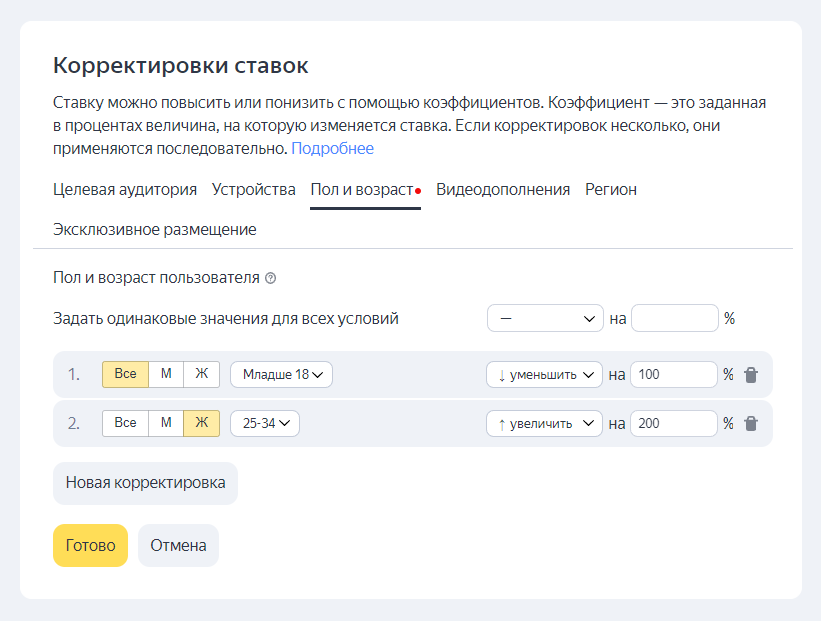Delete the second adjustment with trash icon

pyautogui.click(x=752, y=423)
